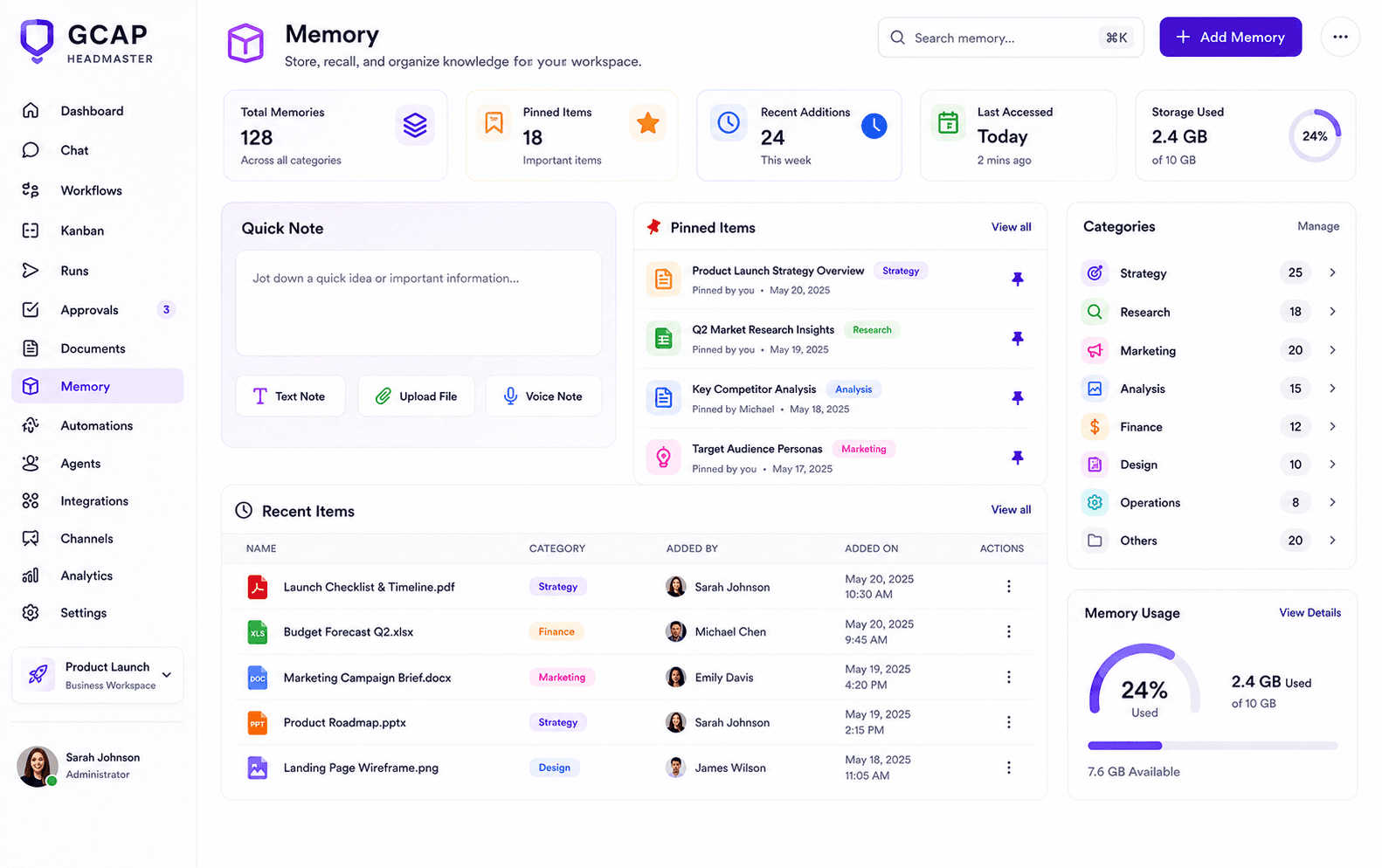
Task: Expand the Operations category chevron
Action: [x=1332, y=502]
